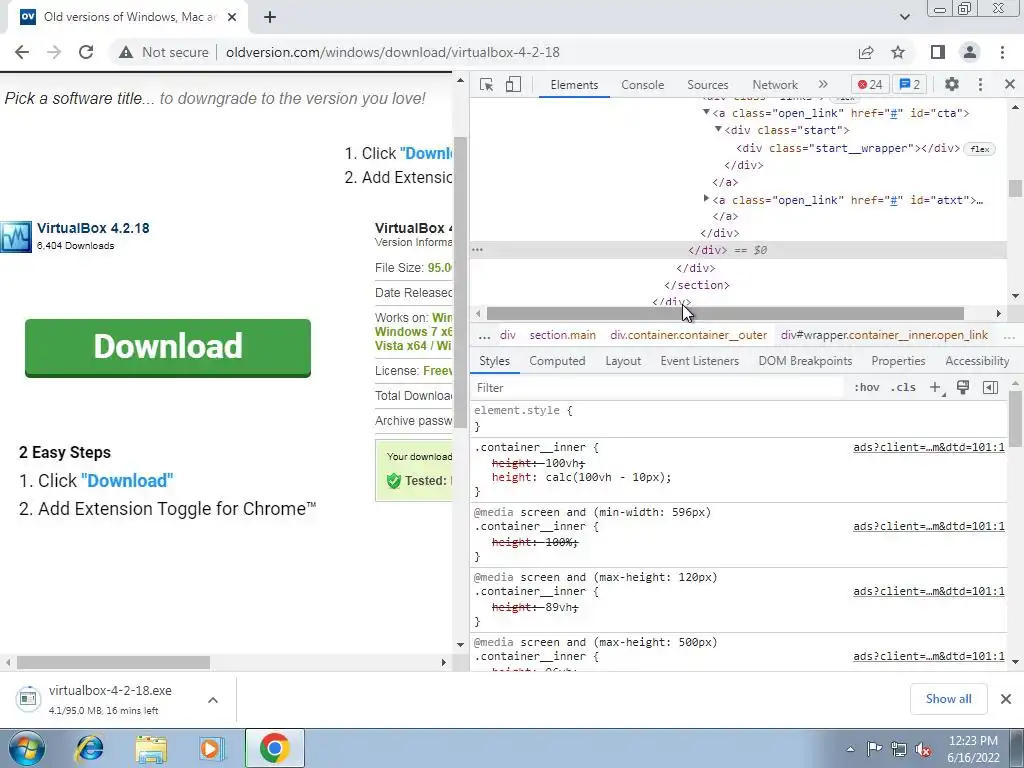Open the tab search dropdown arrow
This screenshot has height=768, width=1024.
click(904, 17)
